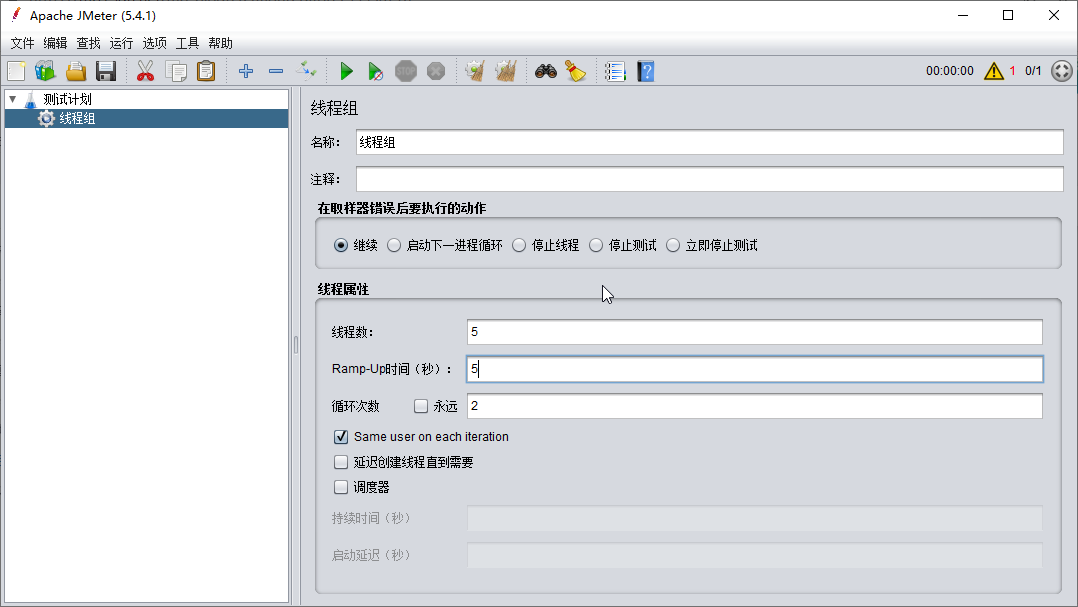Click the New test plan icon

pyautogui.click(x=16, y=71)
